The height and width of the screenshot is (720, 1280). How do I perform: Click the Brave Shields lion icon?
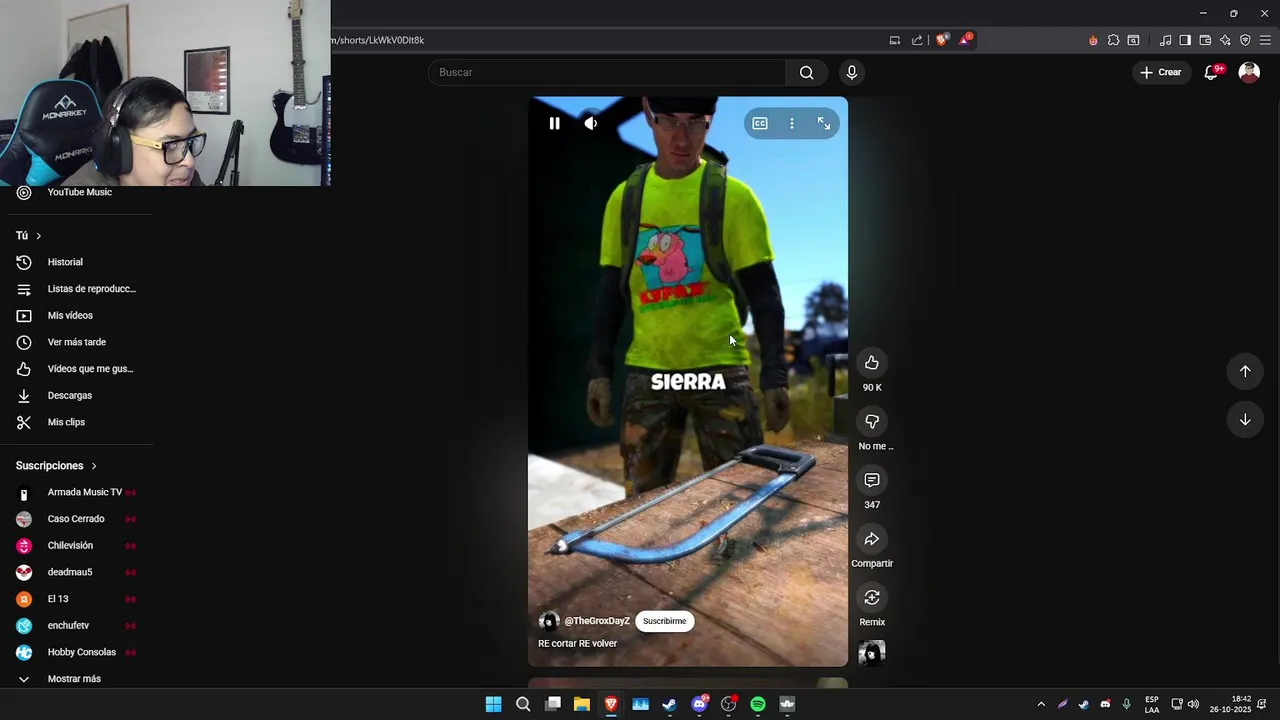942,40
